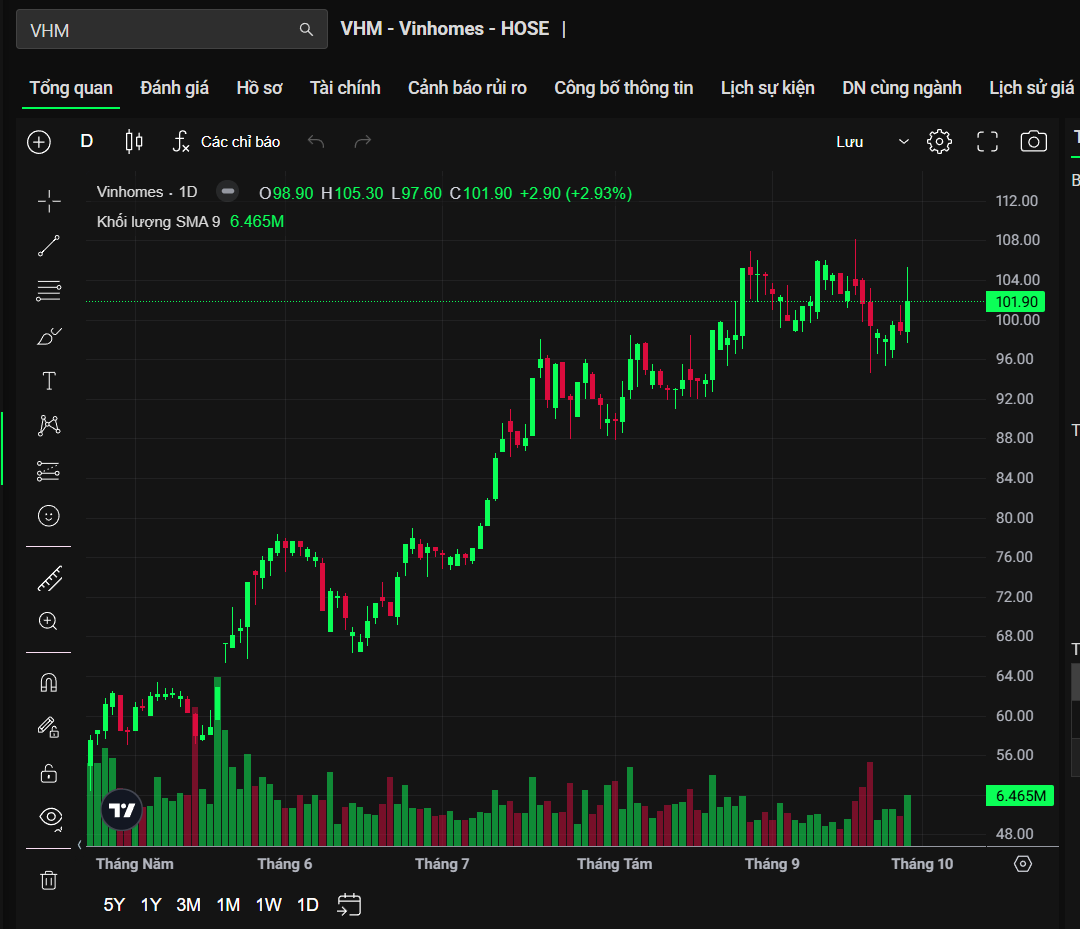Switch to the Đánh giá tab
1080x929 pixels.
pos(174,88)
